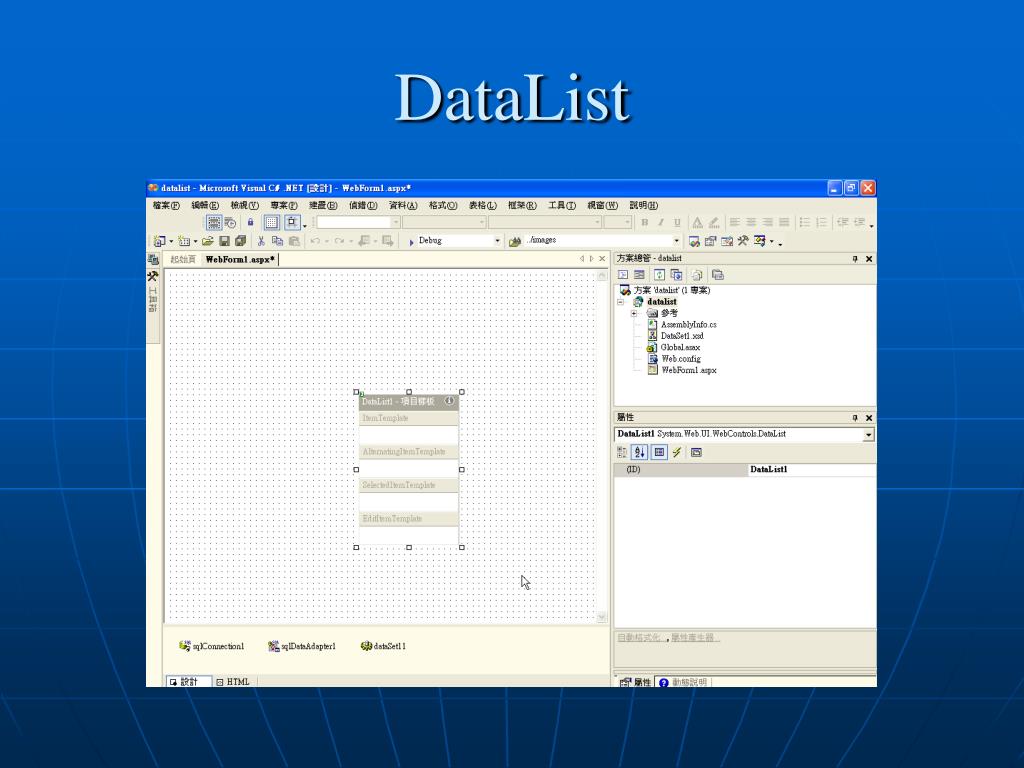Open the New Project dropdown arrow
Viewport: 1024px width, 768px height.
tap(171, 242)
